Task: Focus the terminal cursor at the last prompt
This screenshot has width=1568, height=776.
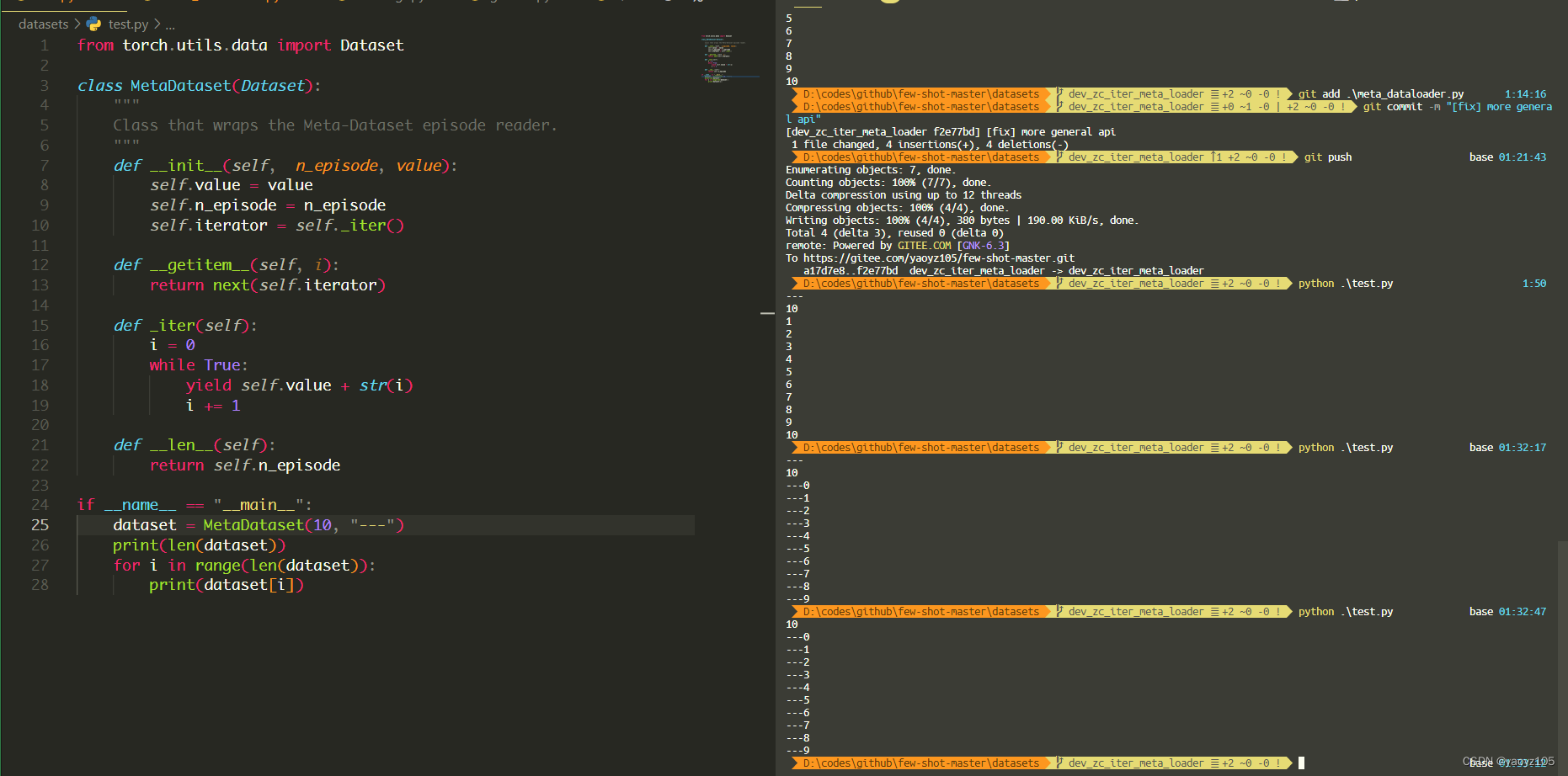Action: click(1301, 763)
